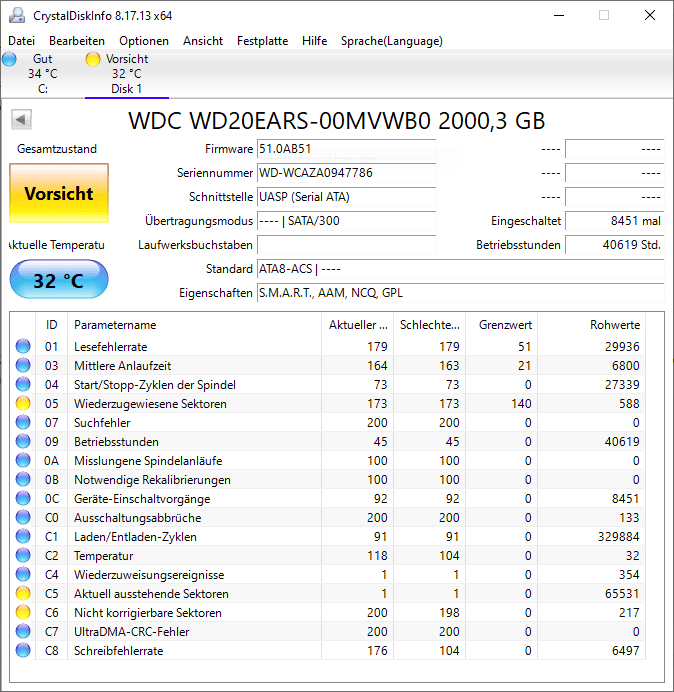The width and height of the screenshot is (674, 692).
Task: Select the C: drive with Gut status
Action: pos(42,74)
